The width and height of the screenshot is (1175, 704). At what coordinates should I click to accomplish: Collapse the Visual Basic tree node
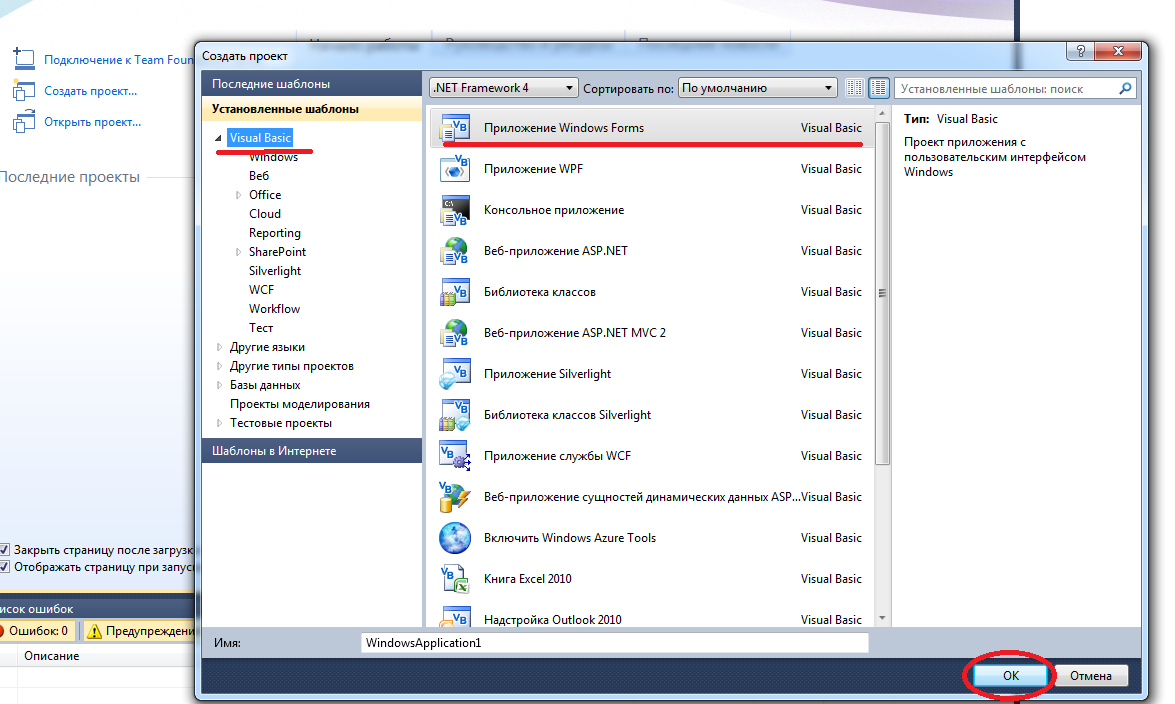click(218, 138)
